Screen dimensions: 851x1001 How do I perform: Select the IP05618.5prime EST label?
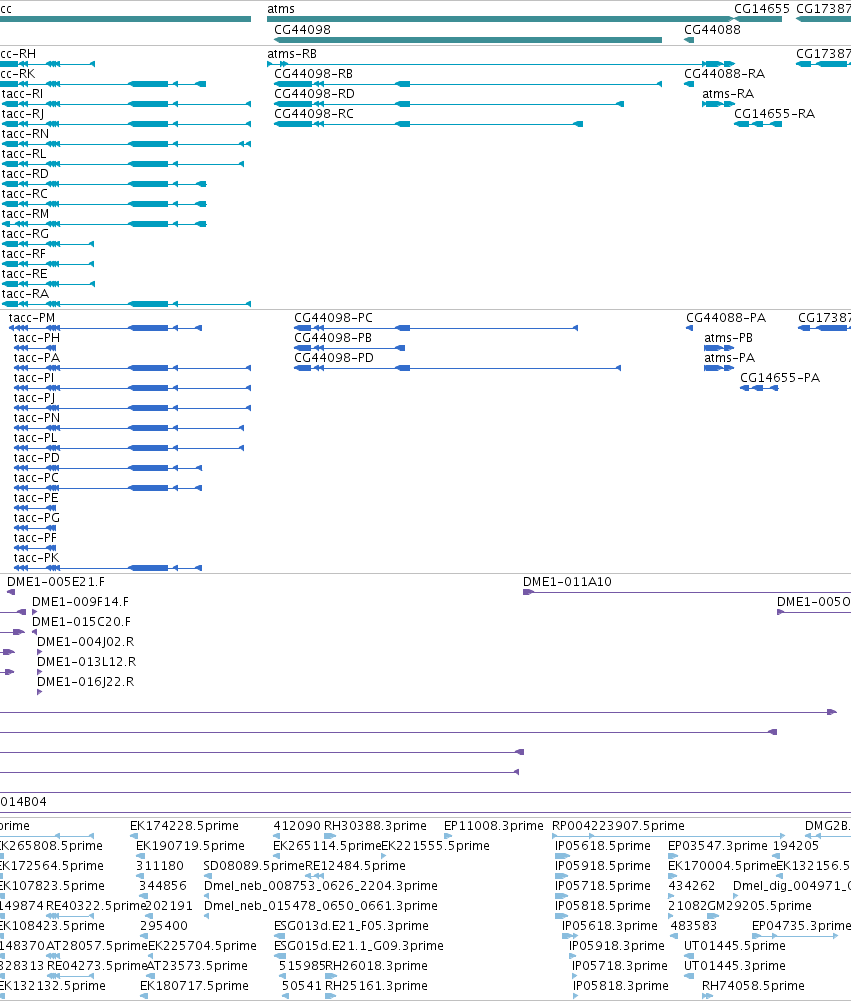tap(603, 845)
